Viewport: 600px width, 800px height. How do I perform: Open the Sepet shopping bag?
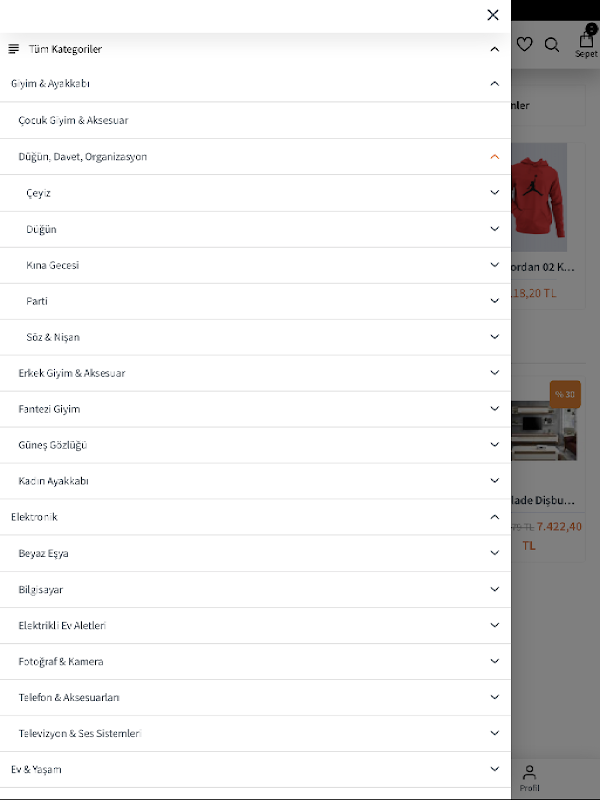tap(586, 42)
